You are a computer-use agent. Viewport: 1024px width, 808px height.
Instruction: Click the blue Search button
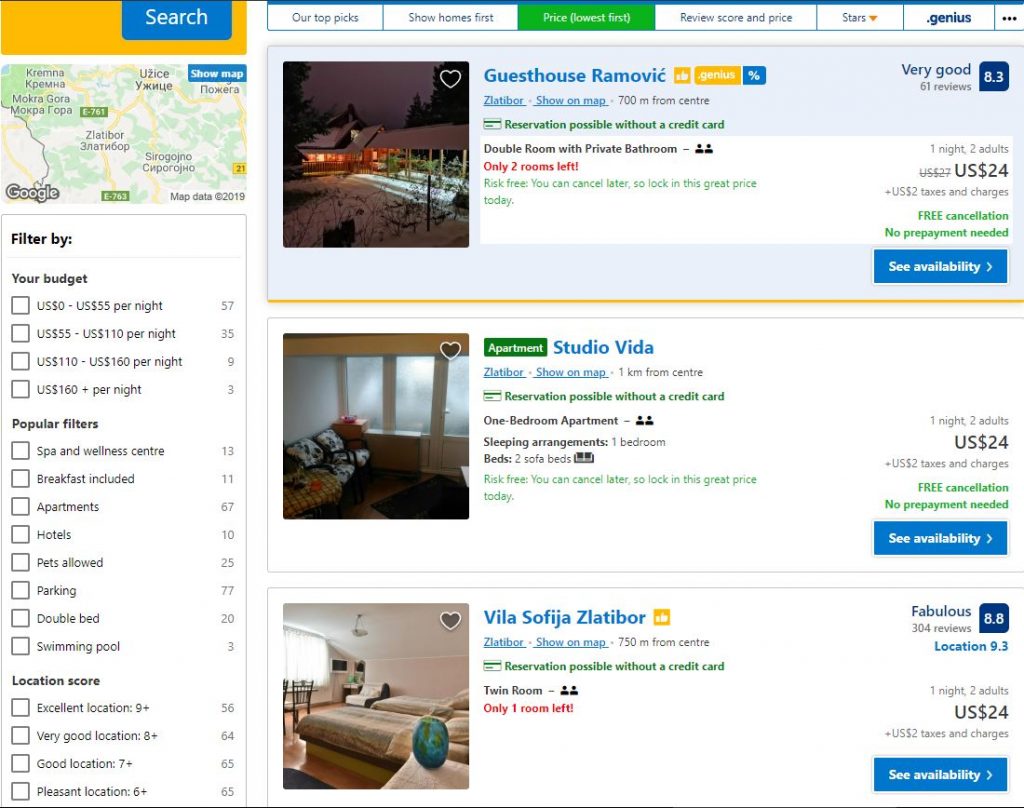tap(176, 18)
